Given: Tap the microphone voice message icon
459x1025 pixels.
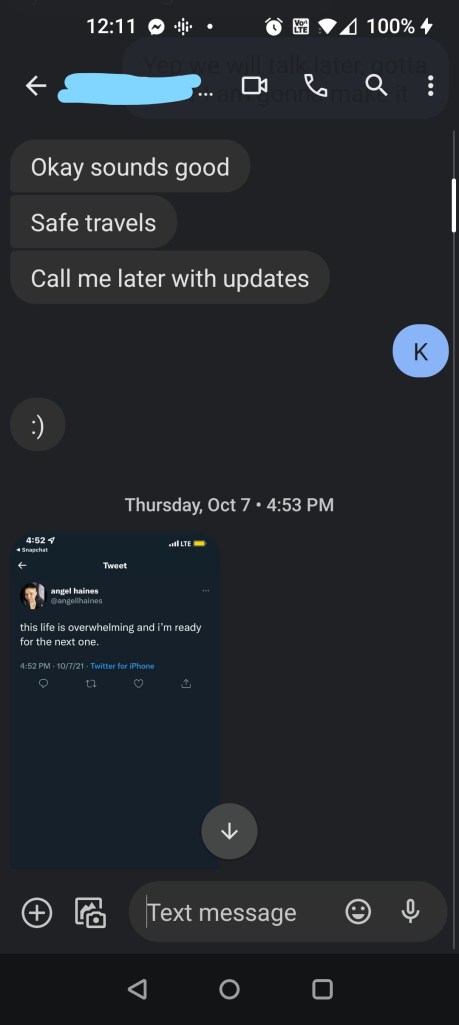Looking at the screenshot, I should tap(410, 912).
